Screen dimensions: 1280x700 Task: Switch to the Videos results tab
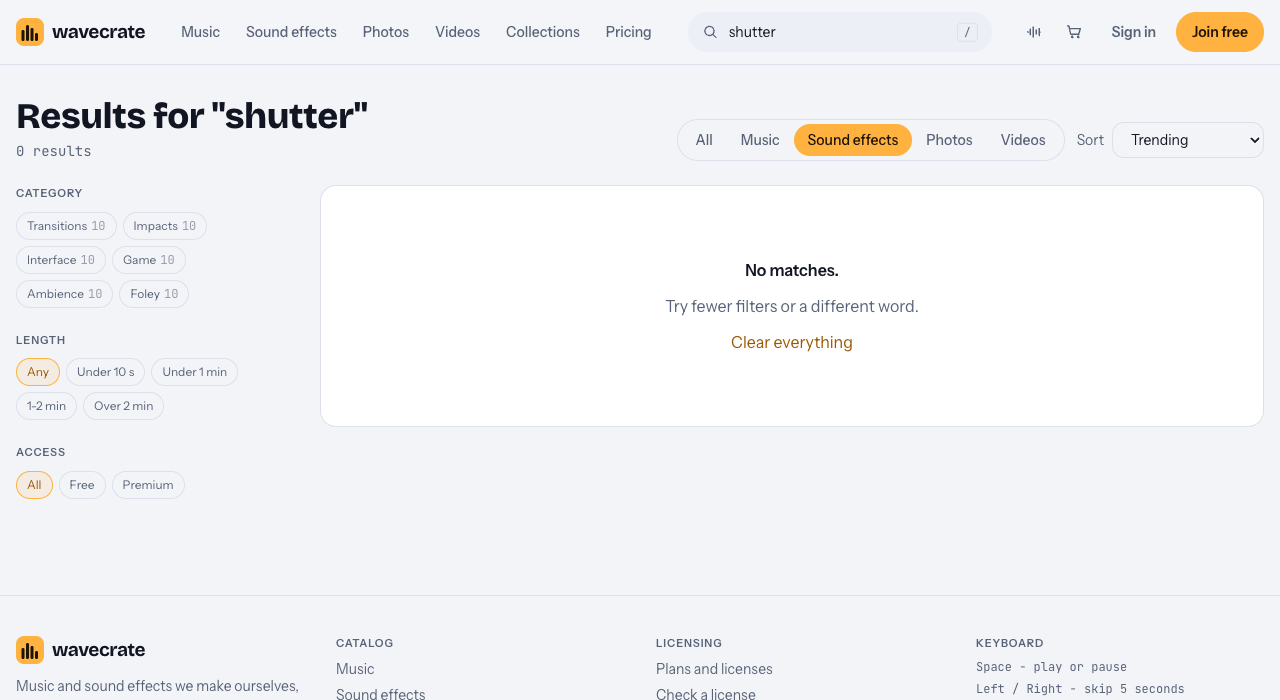pos(1023,140)
